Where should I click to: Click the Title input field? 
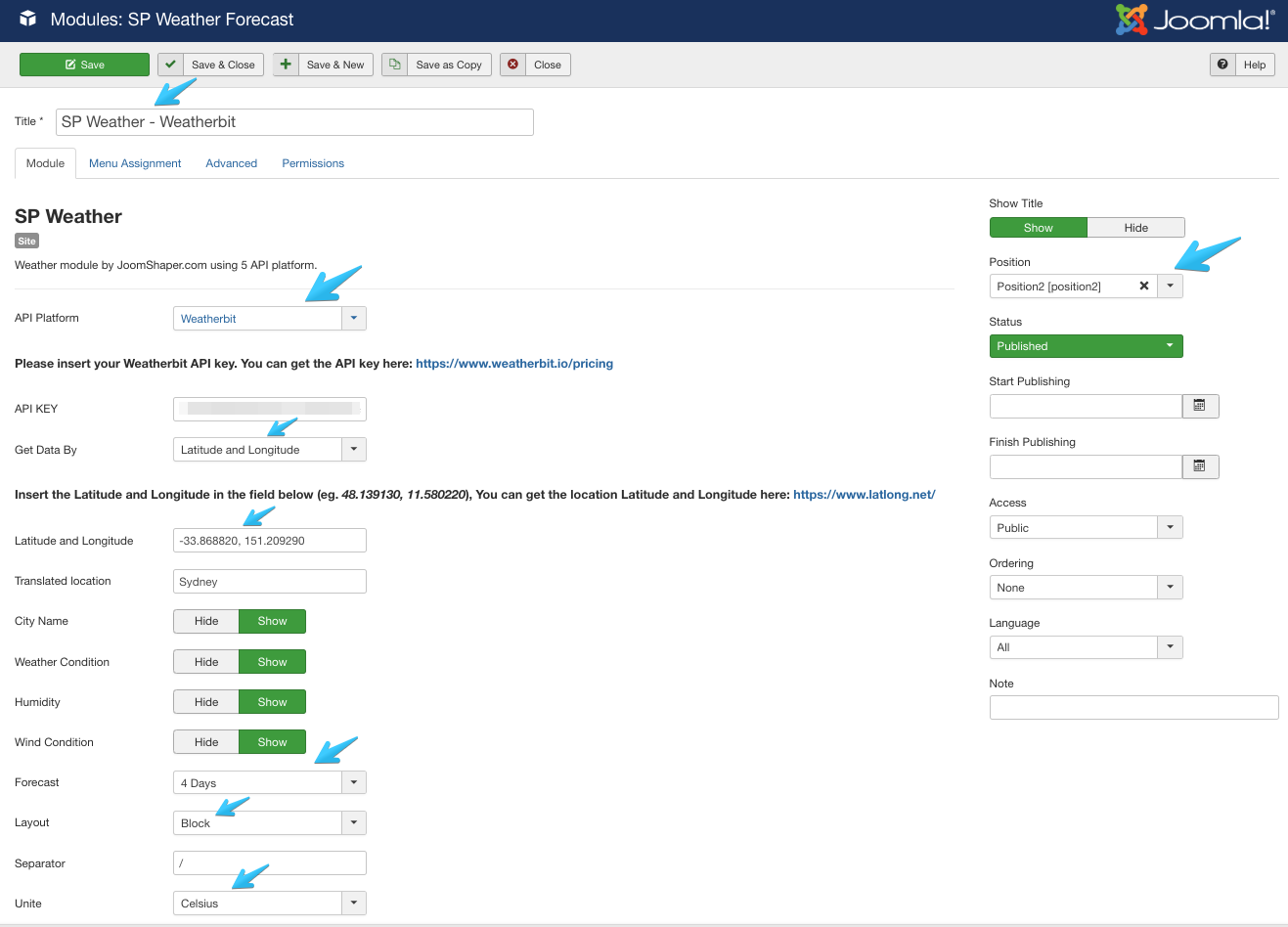point(294,122)
